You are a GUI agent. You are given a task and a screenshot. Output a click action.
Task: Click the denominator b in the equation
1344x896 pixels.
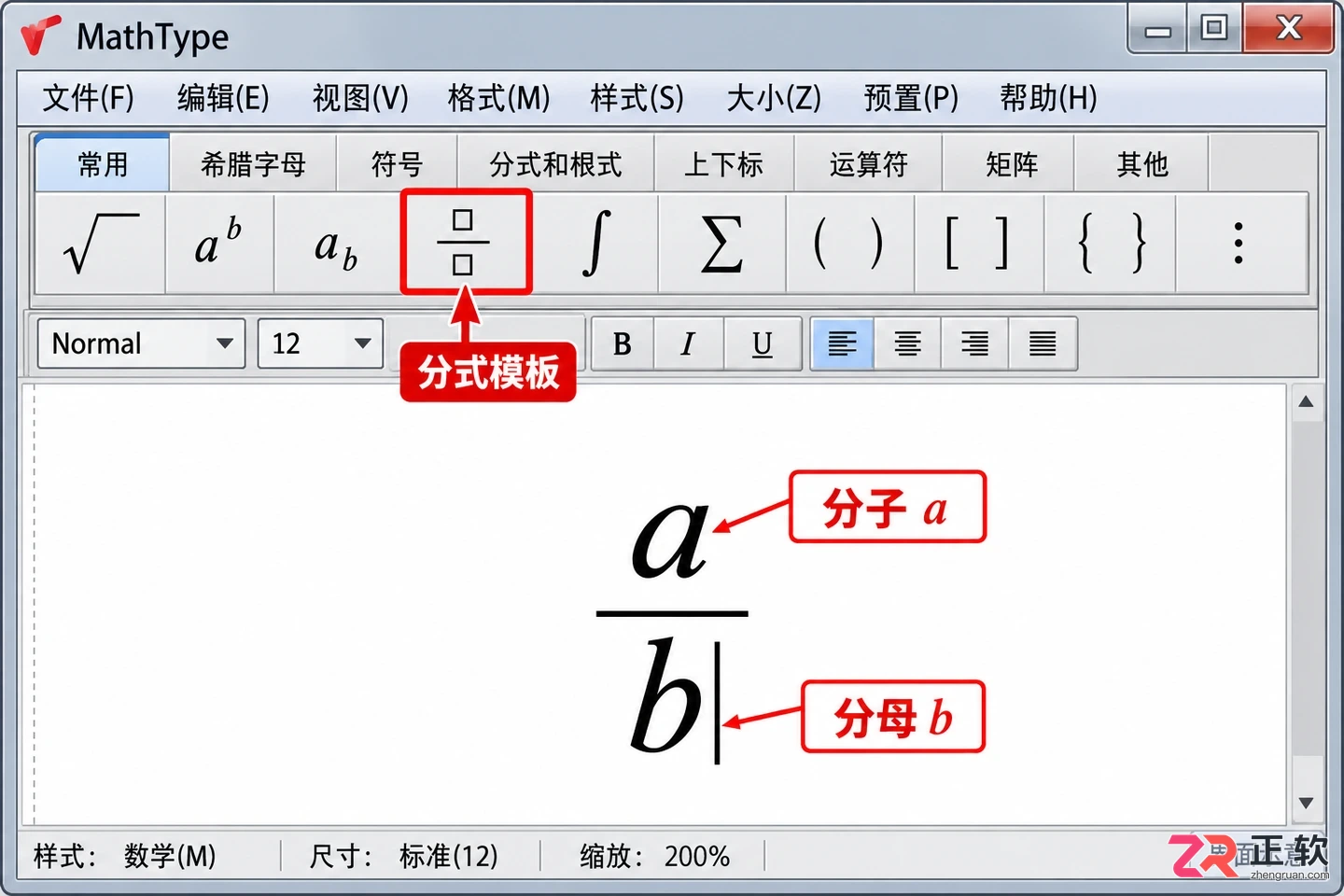pos(665,694)
